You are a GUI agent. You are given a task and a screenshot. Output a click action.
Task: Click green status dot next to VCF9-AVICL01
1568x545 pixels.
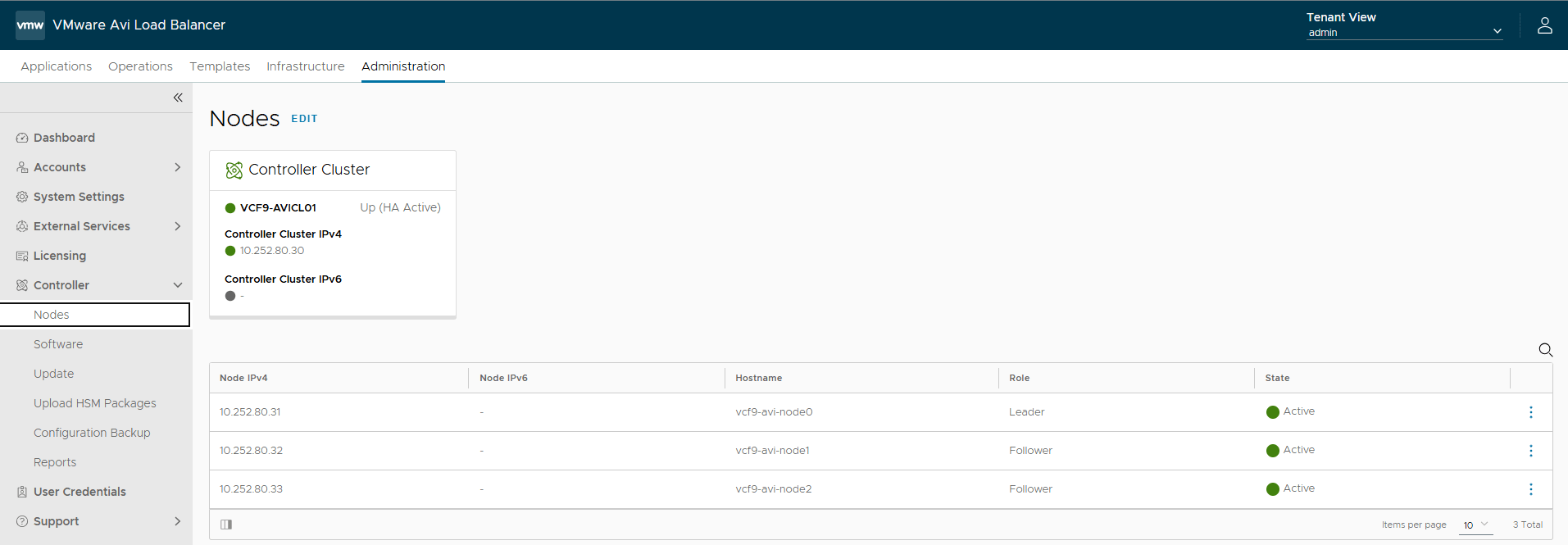230,208
